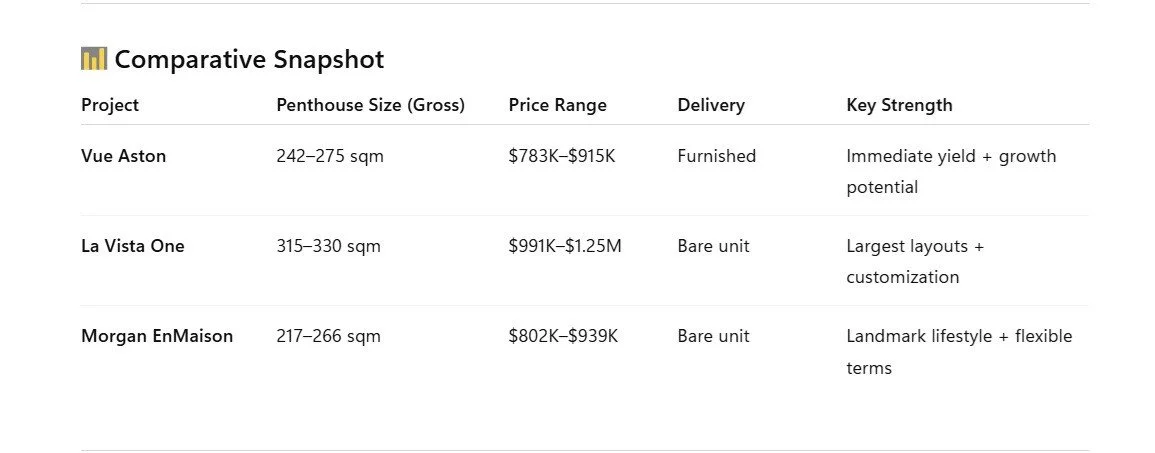Click the Delivery column header

click(711, 105)
